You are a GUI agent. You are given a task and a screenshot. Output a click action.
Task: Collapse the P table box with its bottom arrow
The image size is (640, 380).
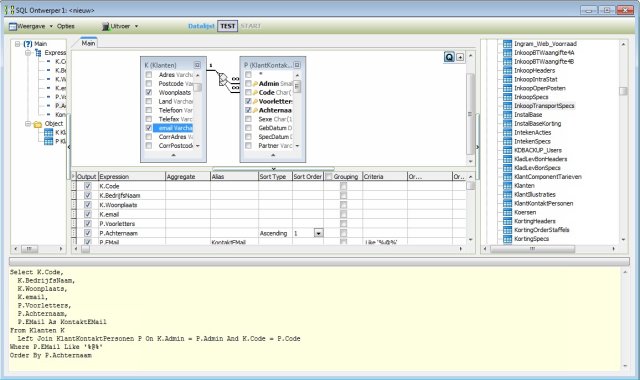(x=273, y=155)
